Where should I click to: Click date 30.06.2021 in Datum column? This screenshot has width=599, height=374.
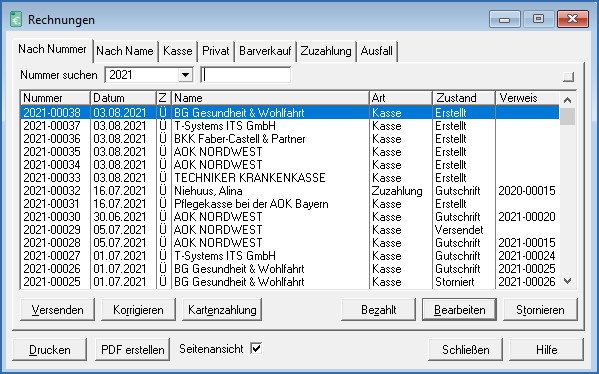tap(120, 217)
